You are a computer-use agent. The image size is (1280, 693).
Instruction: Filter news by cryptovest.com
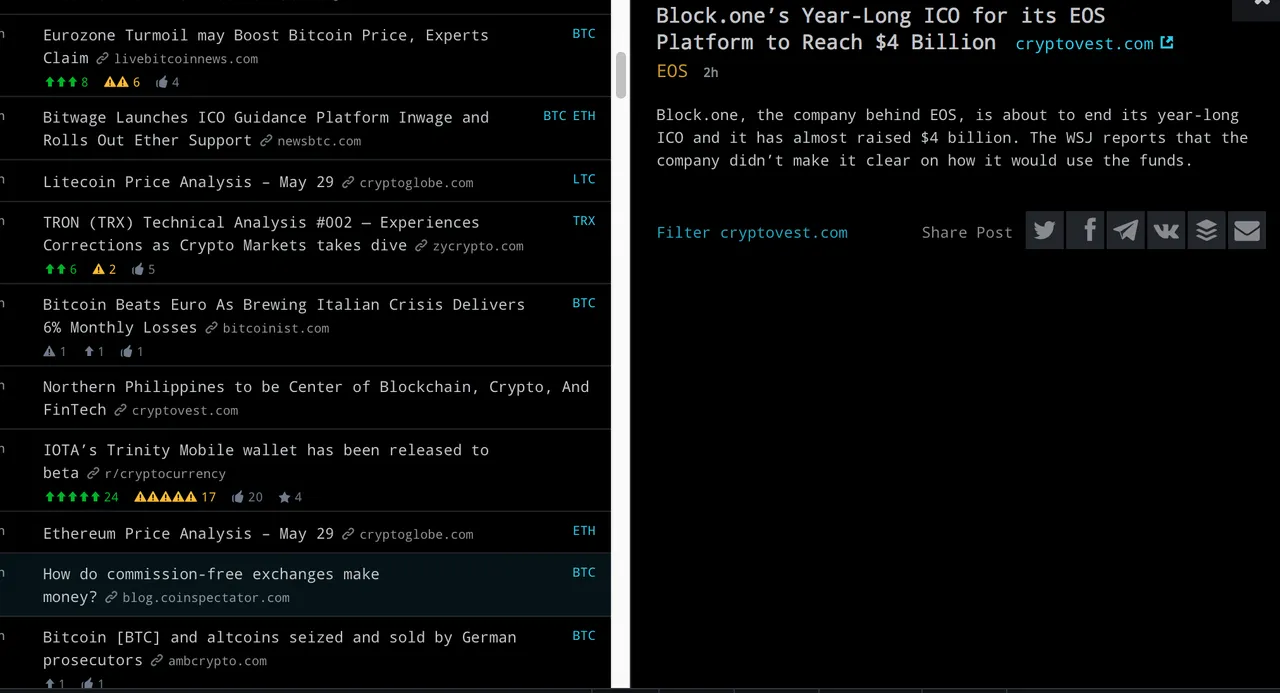(752, 232)
